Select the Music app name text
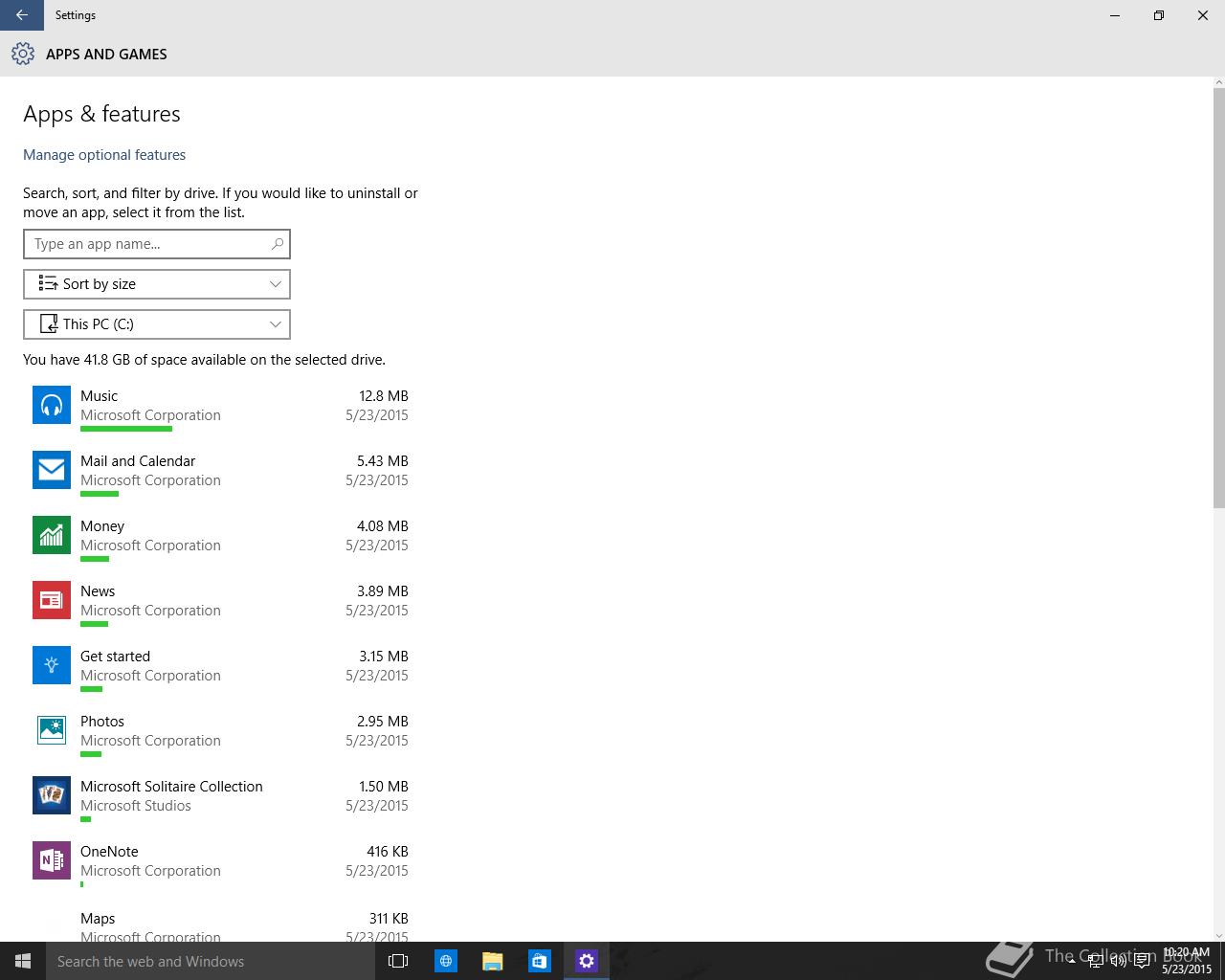The width and height of the screenshot is (1225, 980). pos(100,396)
